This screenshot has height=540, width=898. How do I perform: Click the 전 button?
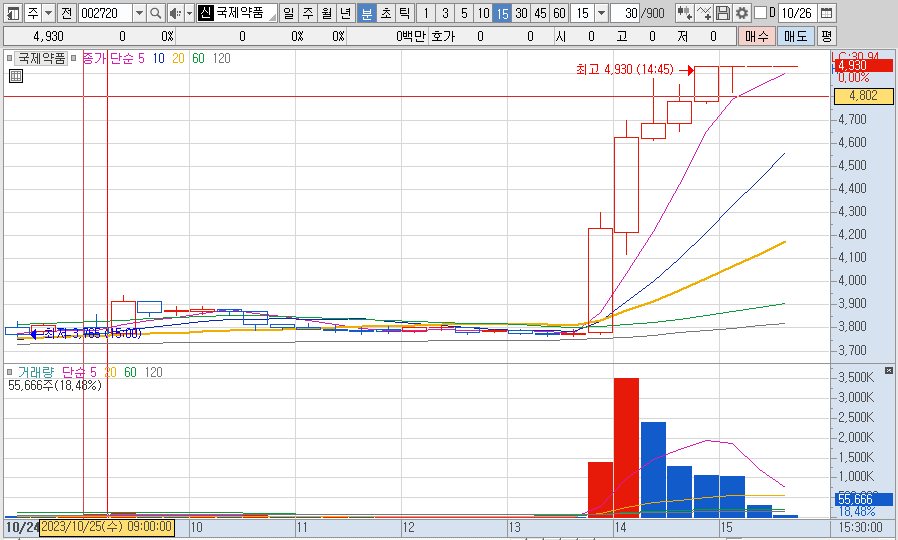click(x=66, y=13)
